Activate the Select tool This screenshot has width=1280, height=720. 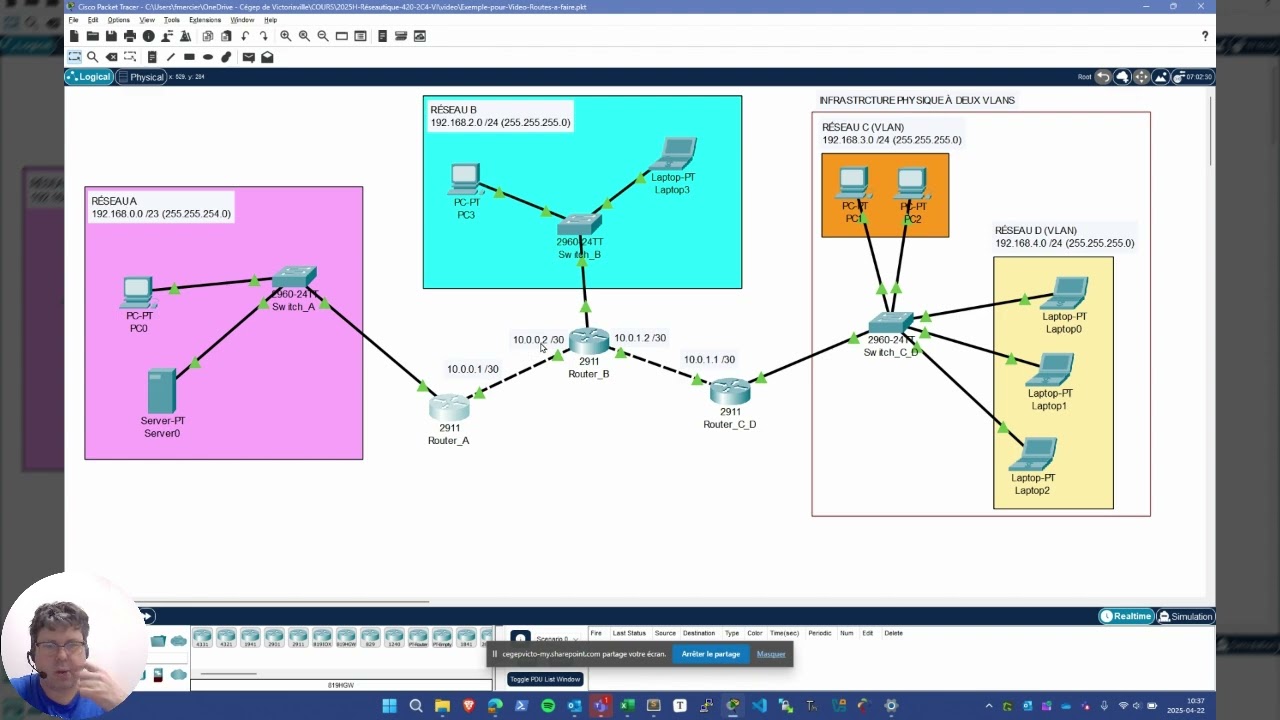(x=74, y=57)
